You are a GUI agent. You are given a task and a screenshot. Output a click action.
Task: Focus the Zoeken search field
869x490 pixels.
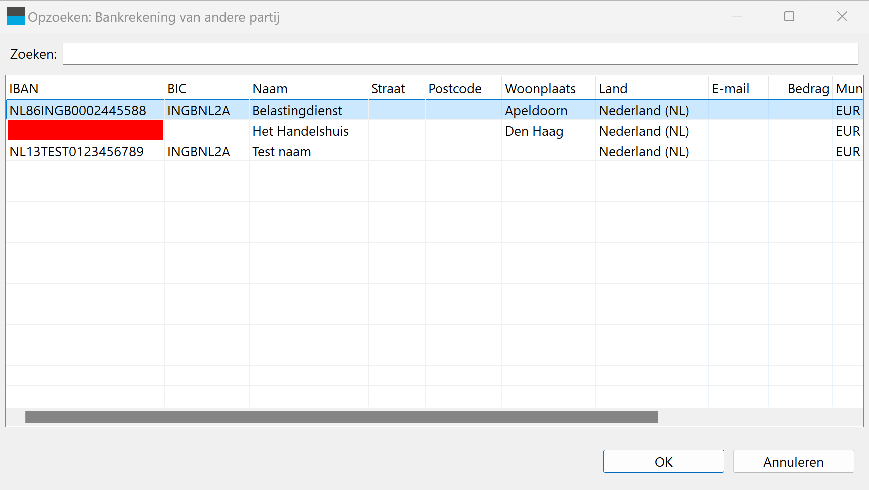coord(461,54)
